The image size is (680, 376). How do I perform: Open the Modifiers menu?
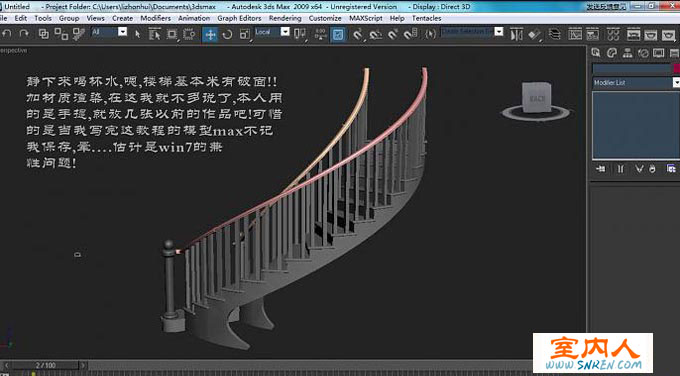pyautogui.click(x=155, y=18)
